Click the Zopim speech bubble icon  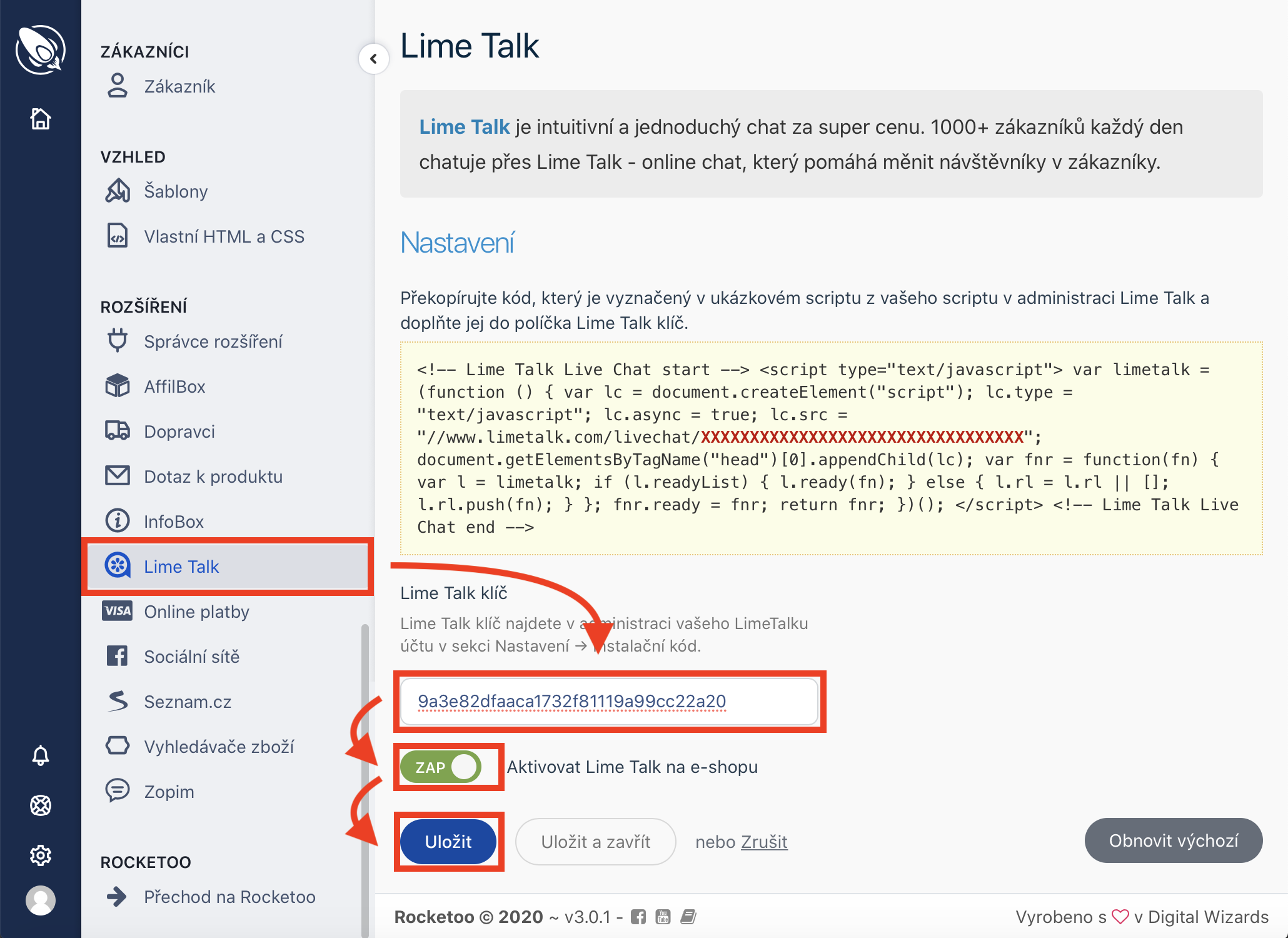(118, 791)
